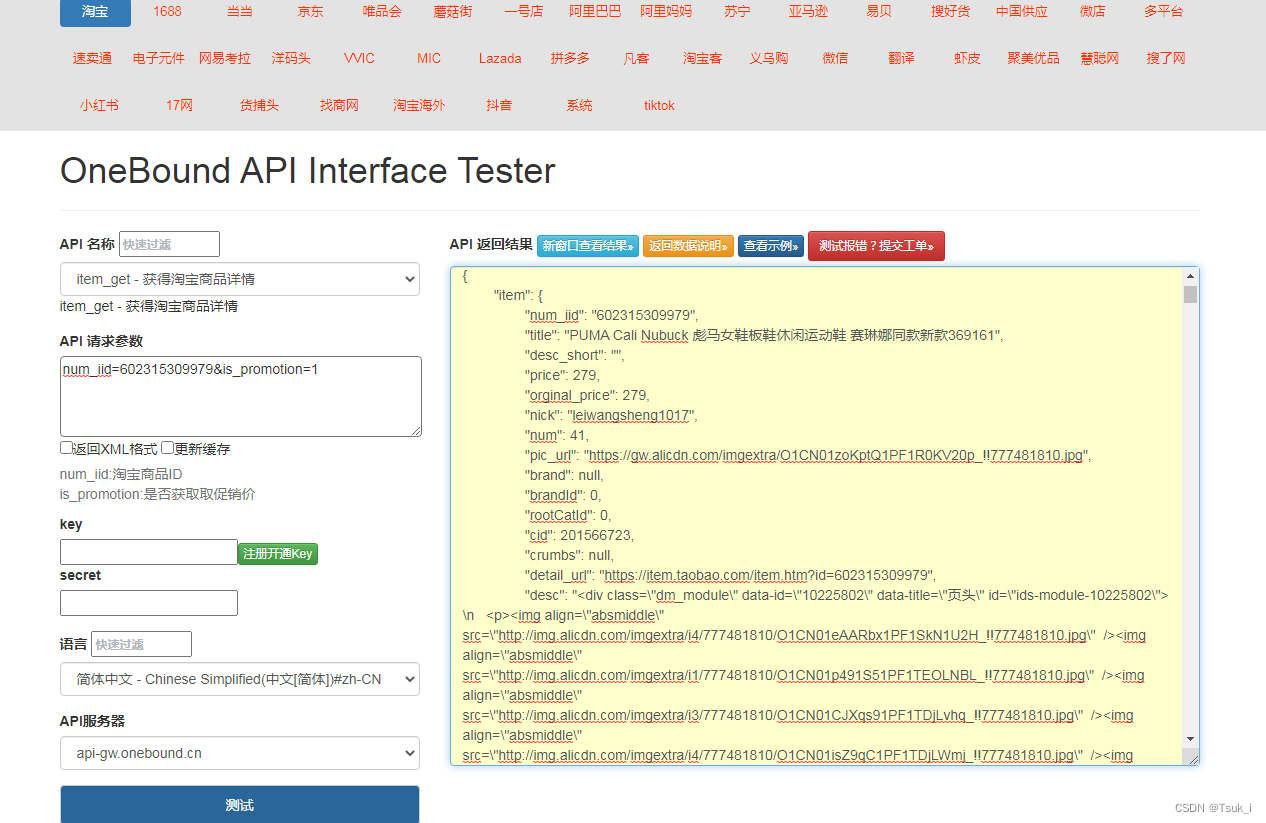Click the API request parameters textarea
1266x823 pixels.
[241, 396]
